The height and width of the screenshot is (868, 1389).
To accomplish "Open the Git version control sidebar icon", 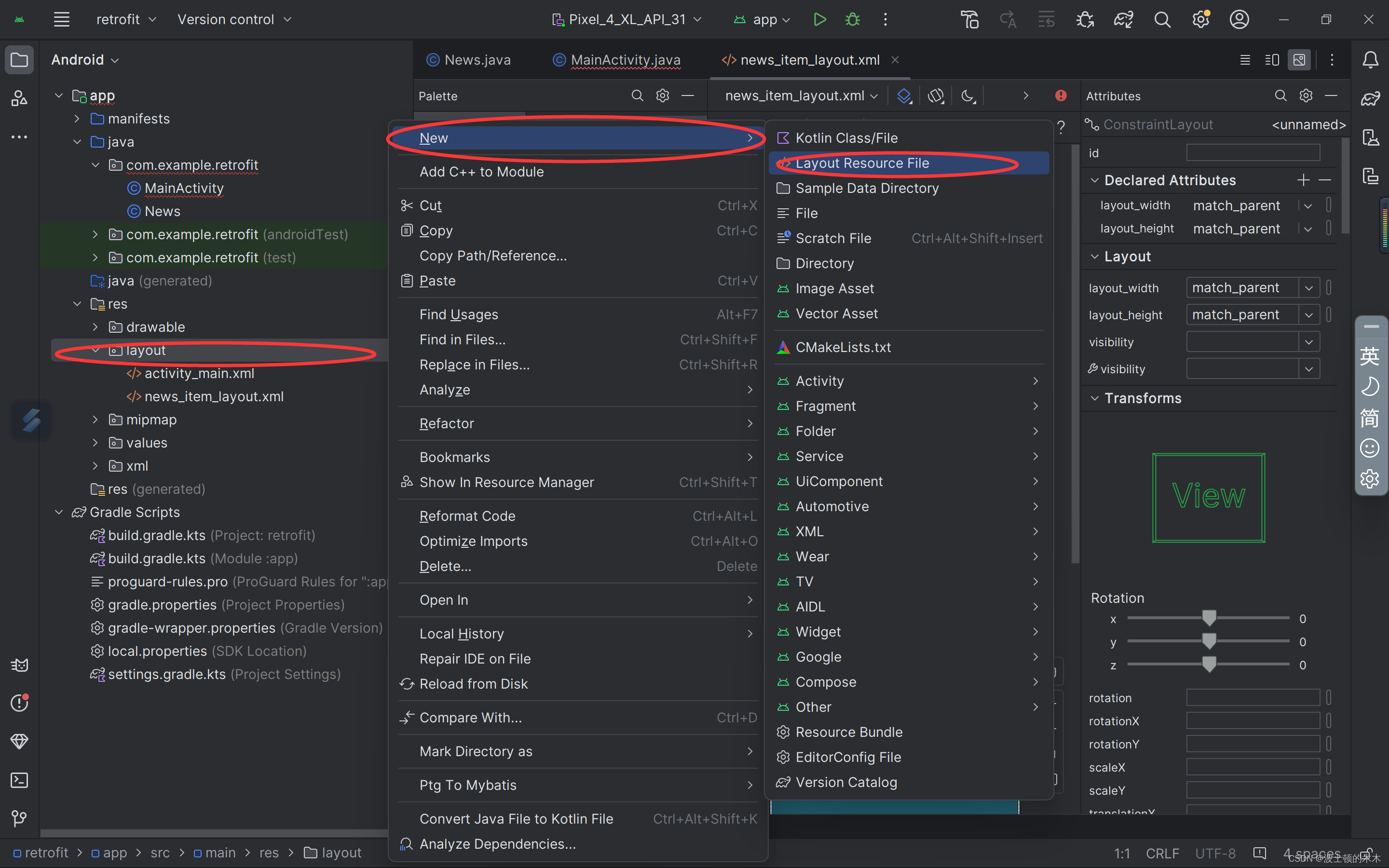I will click(19, 818).
